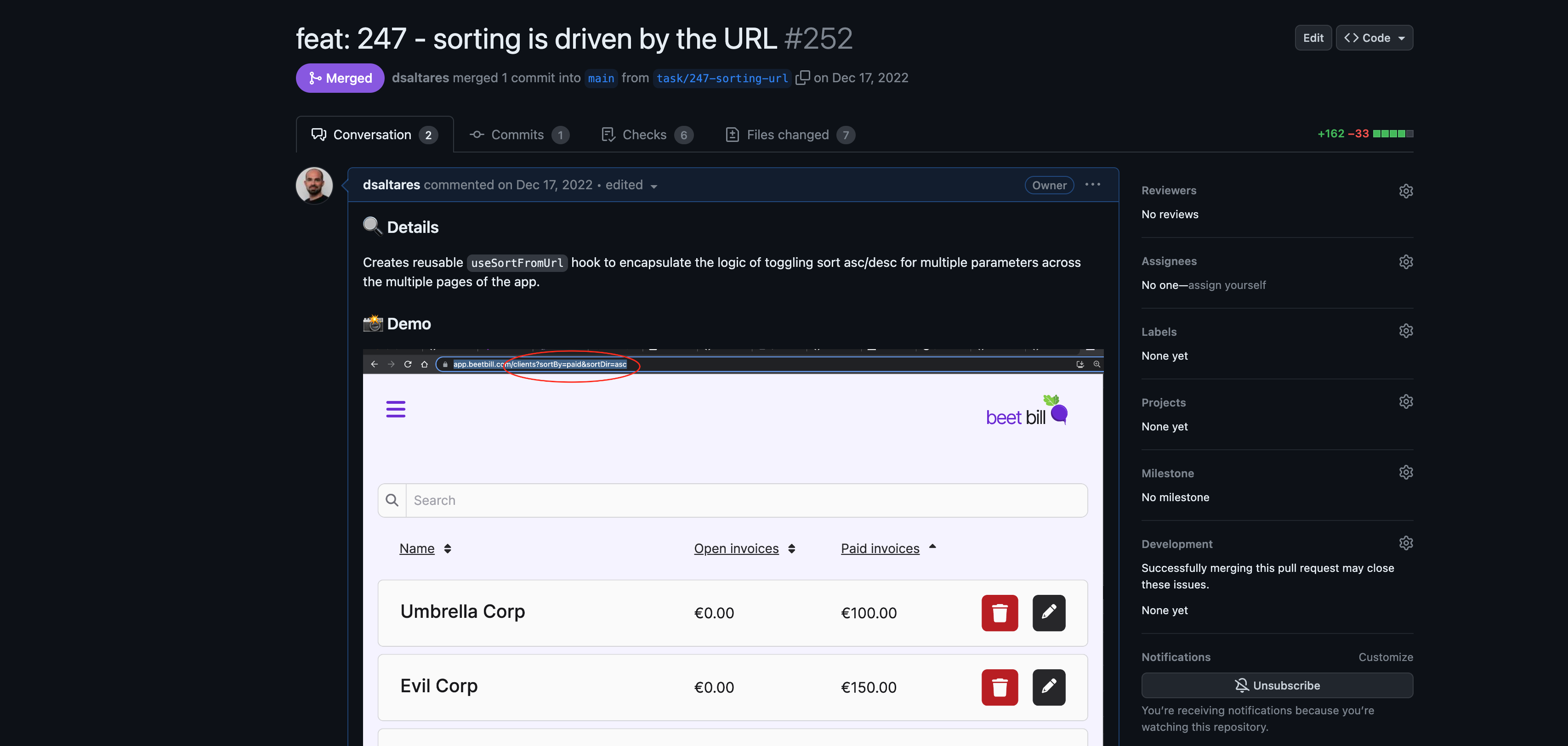Click the Details heading

click(x=412, y=227)
